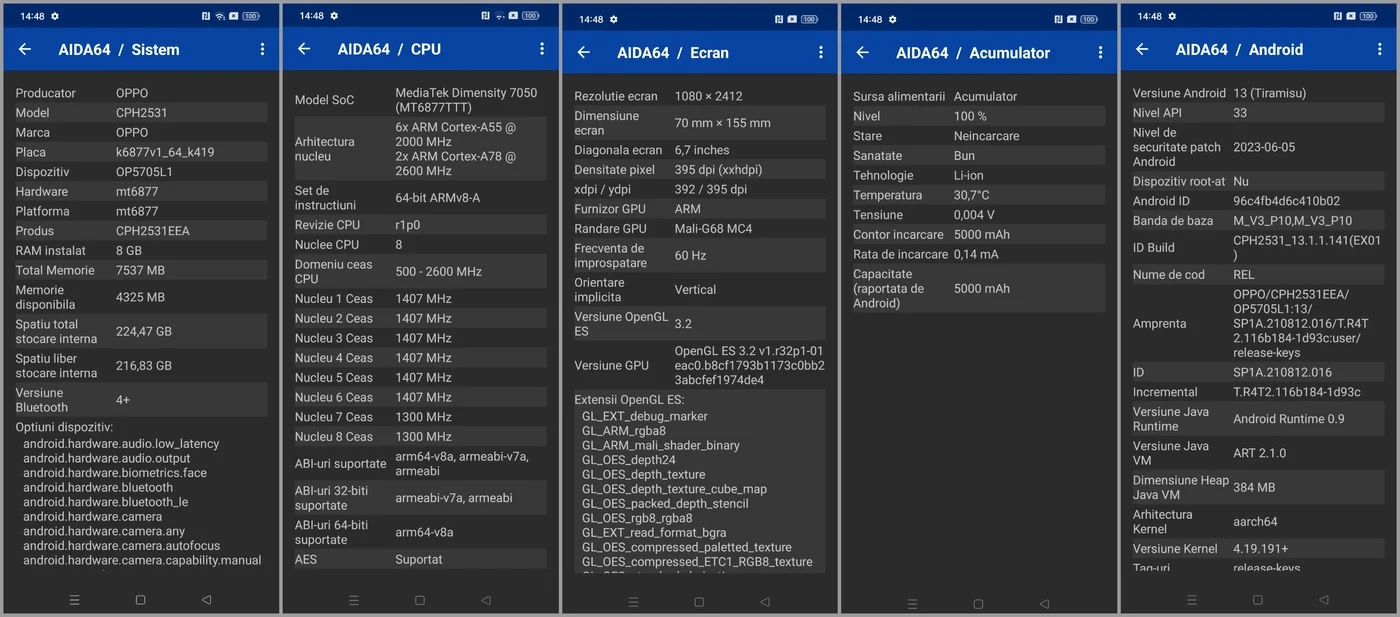
Task: Select Rata de incarcare value 0,14 mA
Action: (x=976, y=254)
